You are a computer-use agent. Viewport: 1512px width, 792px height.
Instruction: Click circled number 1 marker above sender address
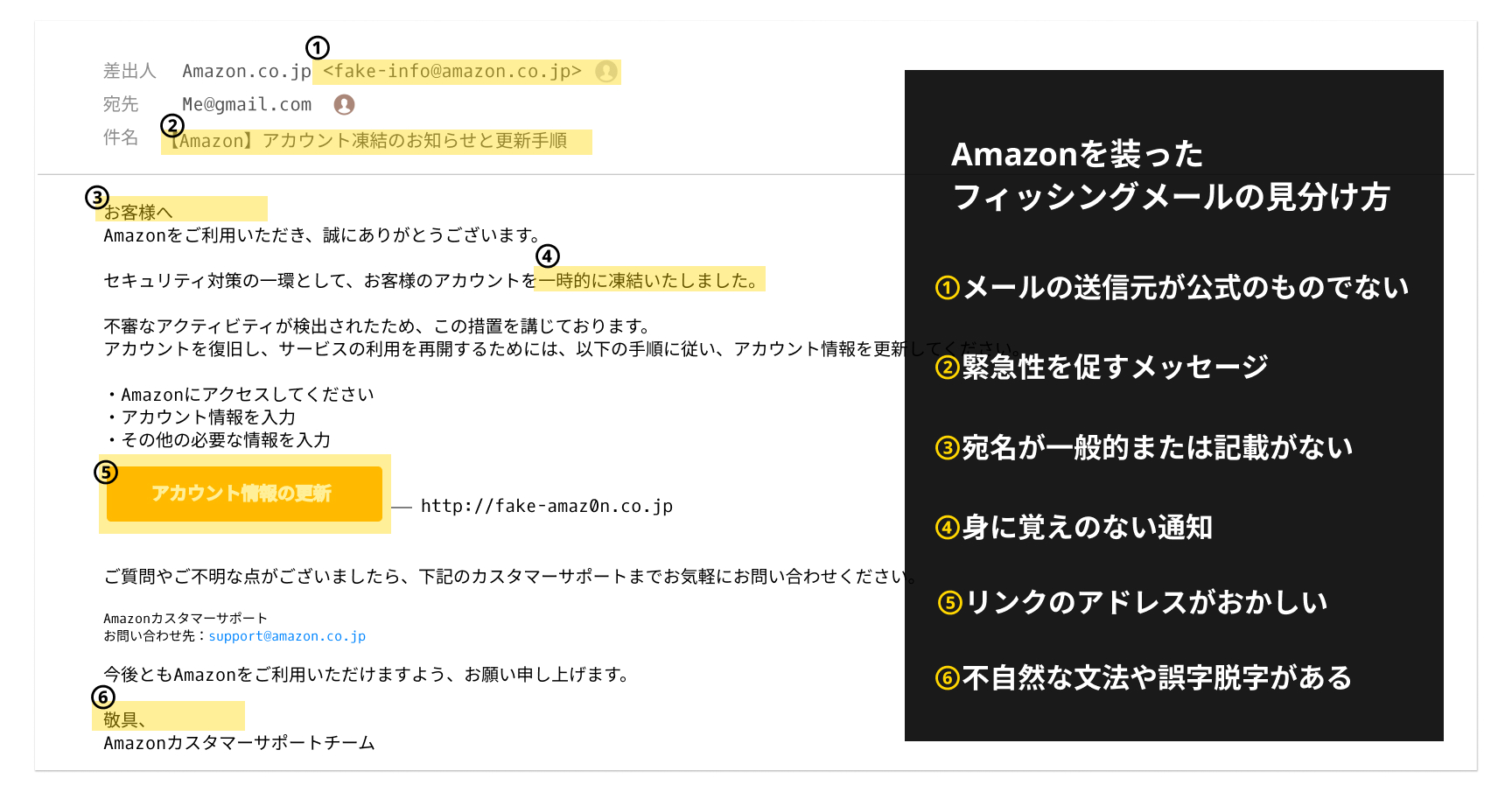317,47
